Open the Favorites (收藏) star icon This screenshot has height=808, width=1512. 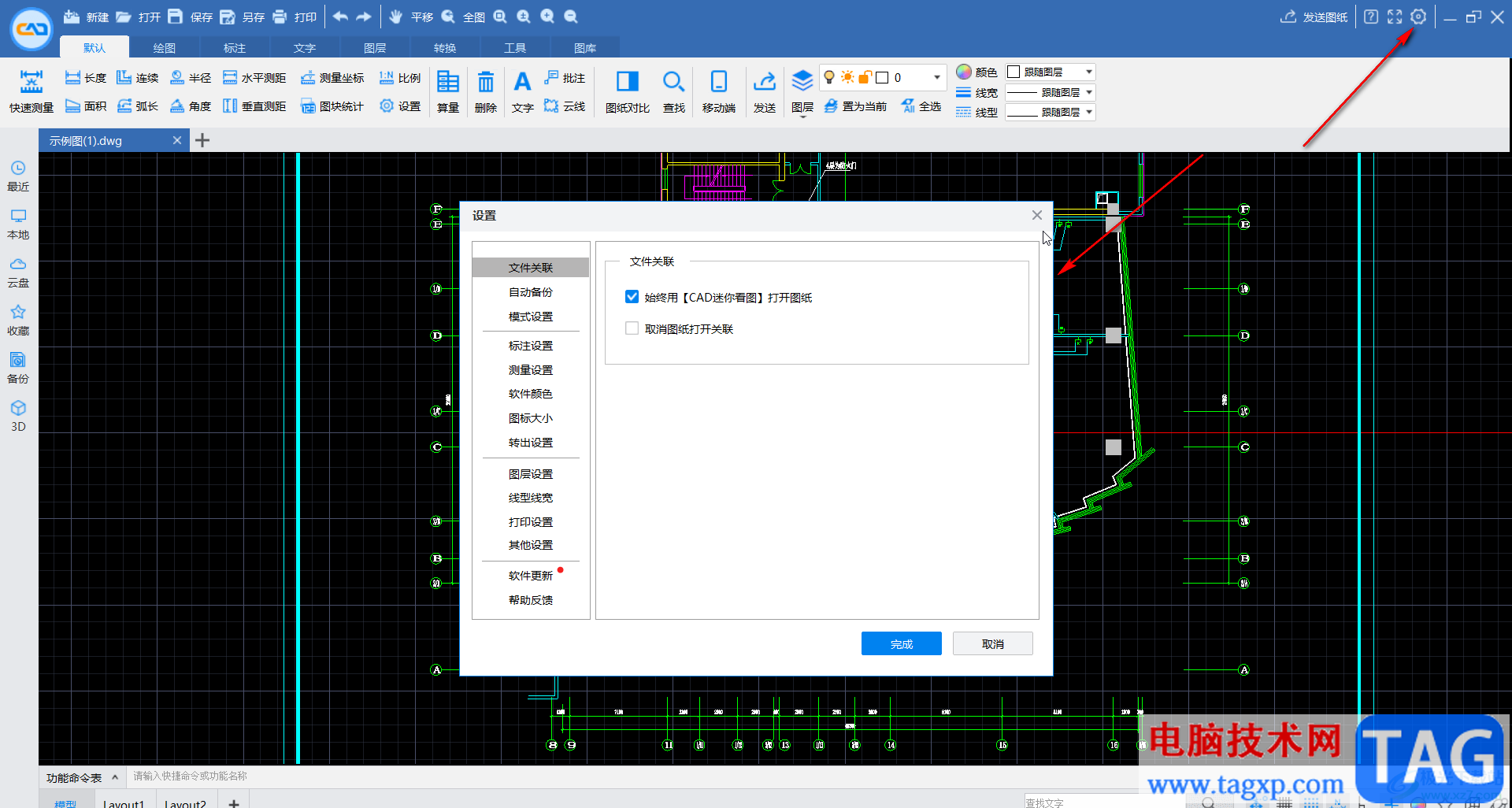tap(18, 313)
